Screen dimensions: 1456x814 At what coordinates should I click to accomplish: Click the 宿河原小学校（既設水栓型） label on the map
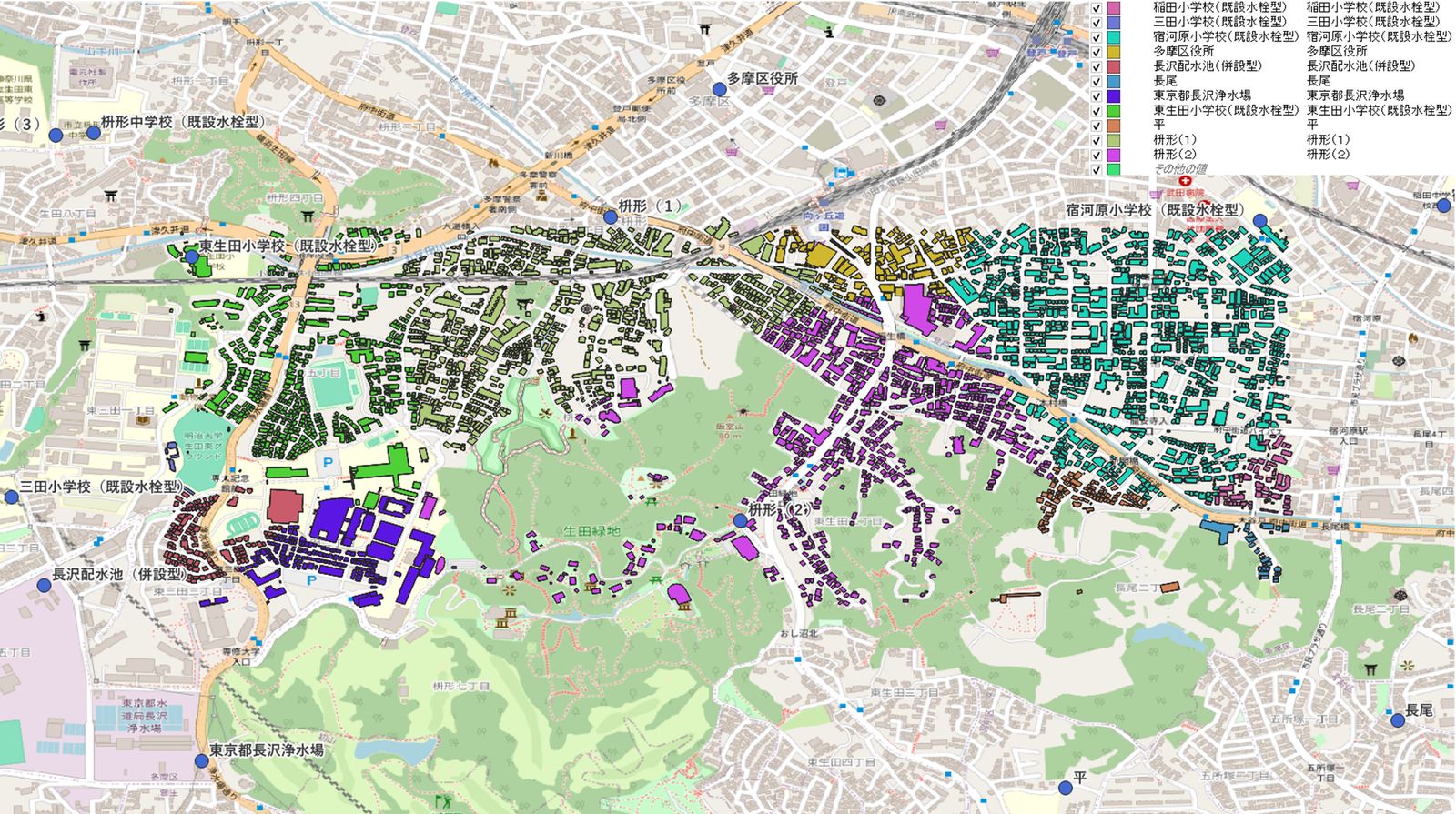tap(1155, 210)
